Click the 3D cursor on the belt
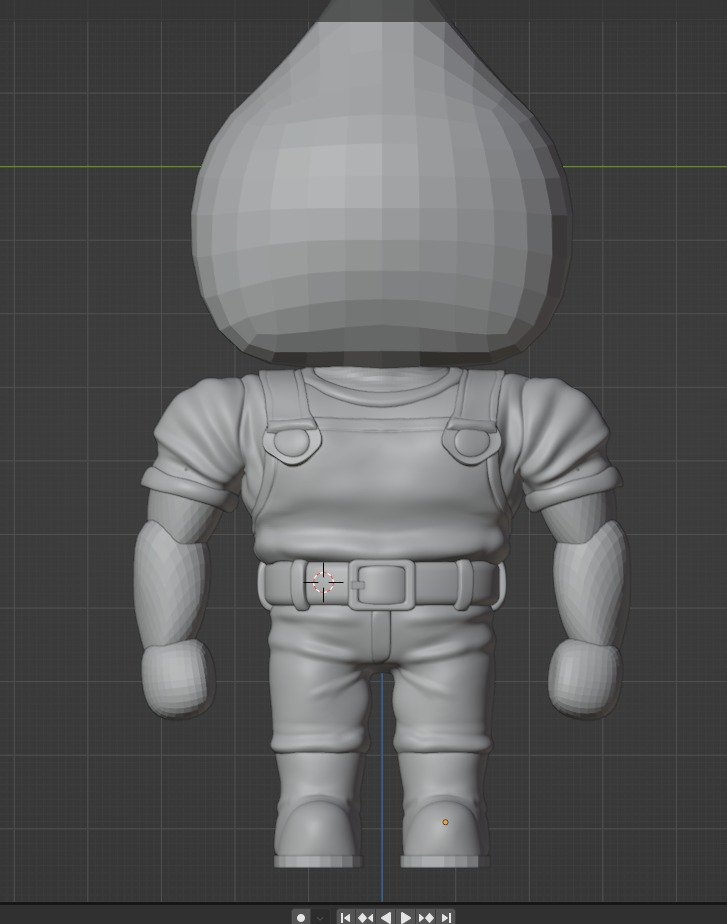 click(323, 582)
